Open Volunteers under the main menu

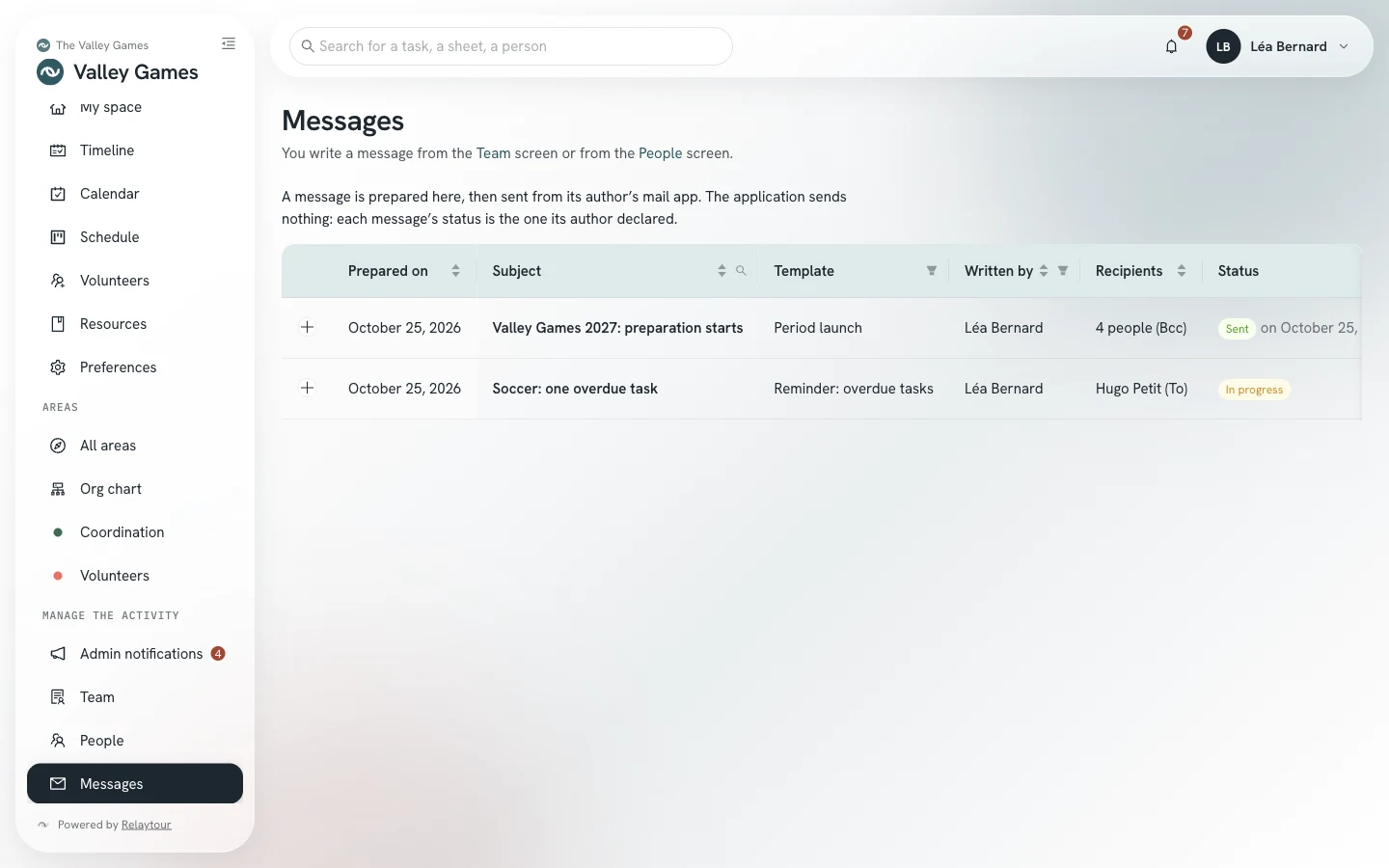(x=135, y=281)
